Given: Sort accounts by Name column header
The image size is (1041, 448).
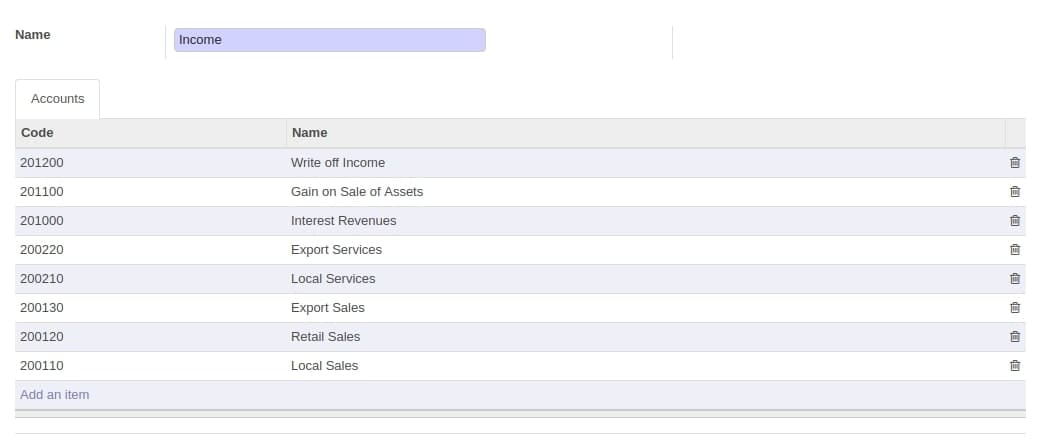Looking at the screenshot, I should coord(309,133).
